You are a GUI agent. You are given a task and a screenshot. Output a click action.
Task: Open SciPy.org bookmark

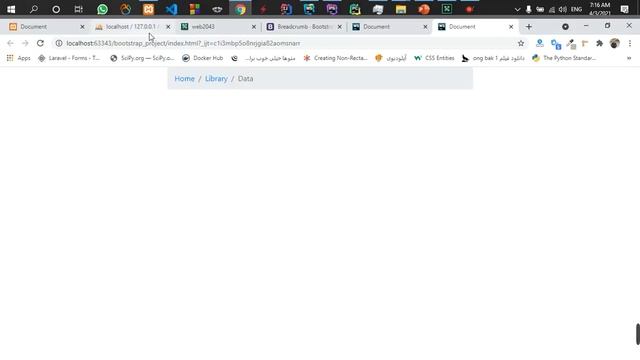[142, 58]
